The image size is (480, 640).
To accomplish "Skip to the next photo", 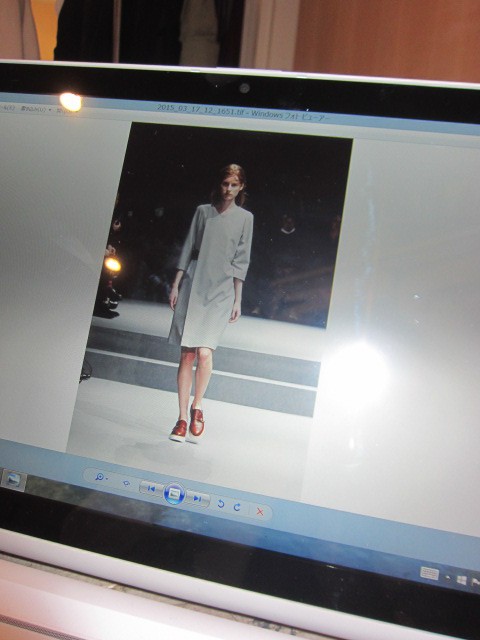I will 198,498.
